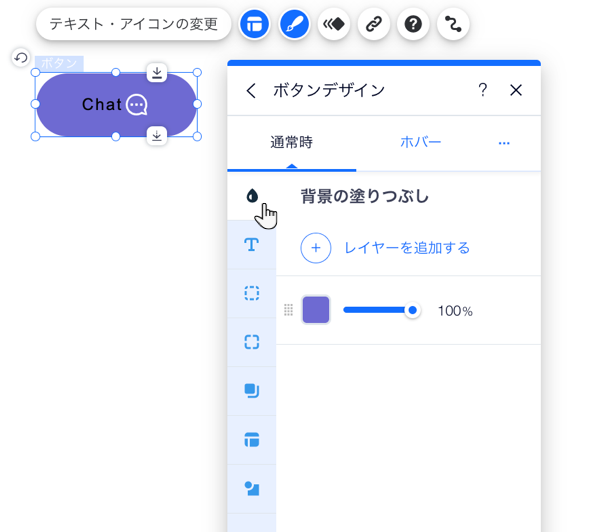Click the レイヤーを追加する link
Image resolution: width=600 pixels, height=532 pixels.
[407, 248]
